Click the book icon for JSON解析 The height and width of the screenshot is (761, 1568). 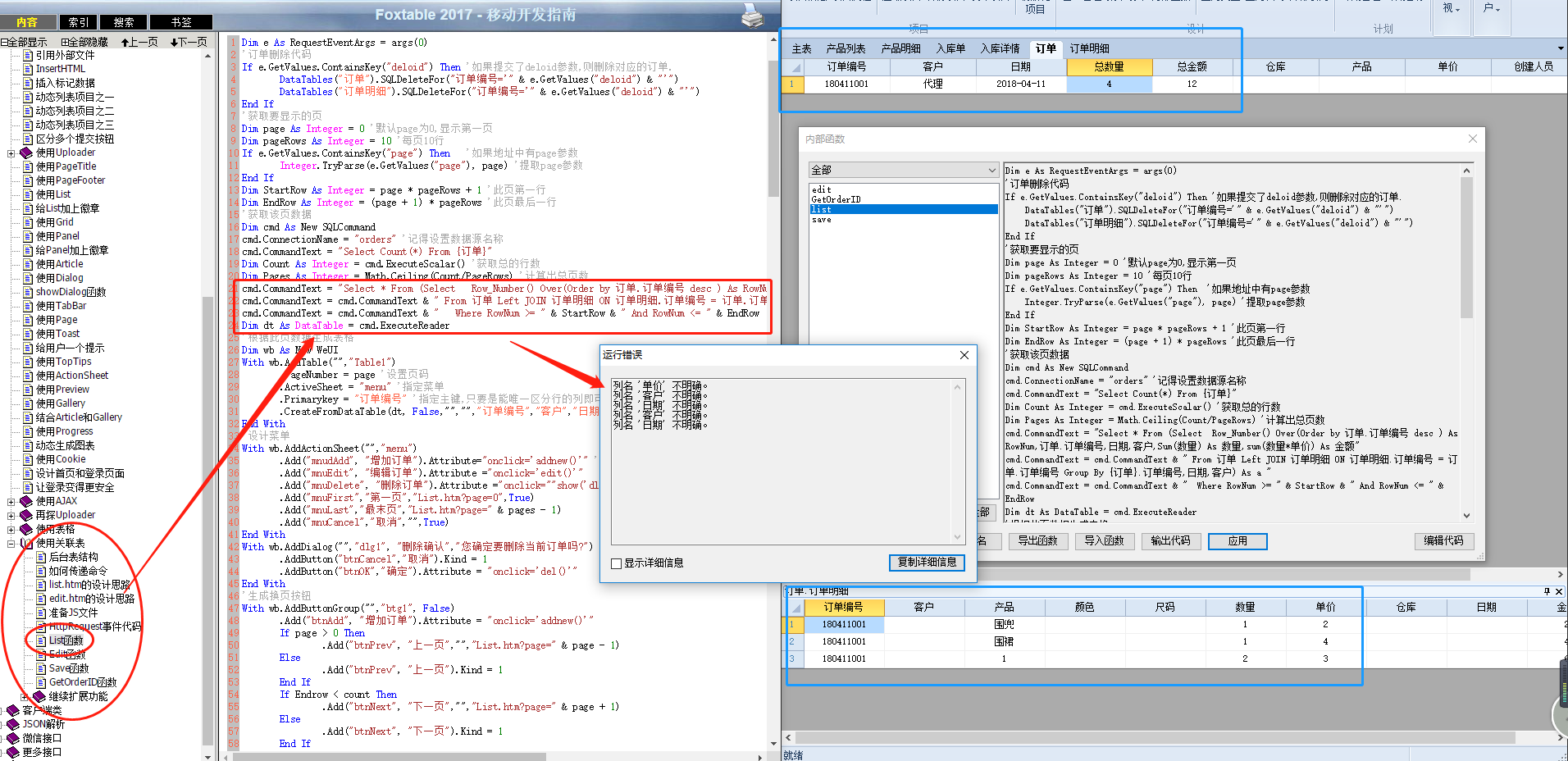[13, 724]
